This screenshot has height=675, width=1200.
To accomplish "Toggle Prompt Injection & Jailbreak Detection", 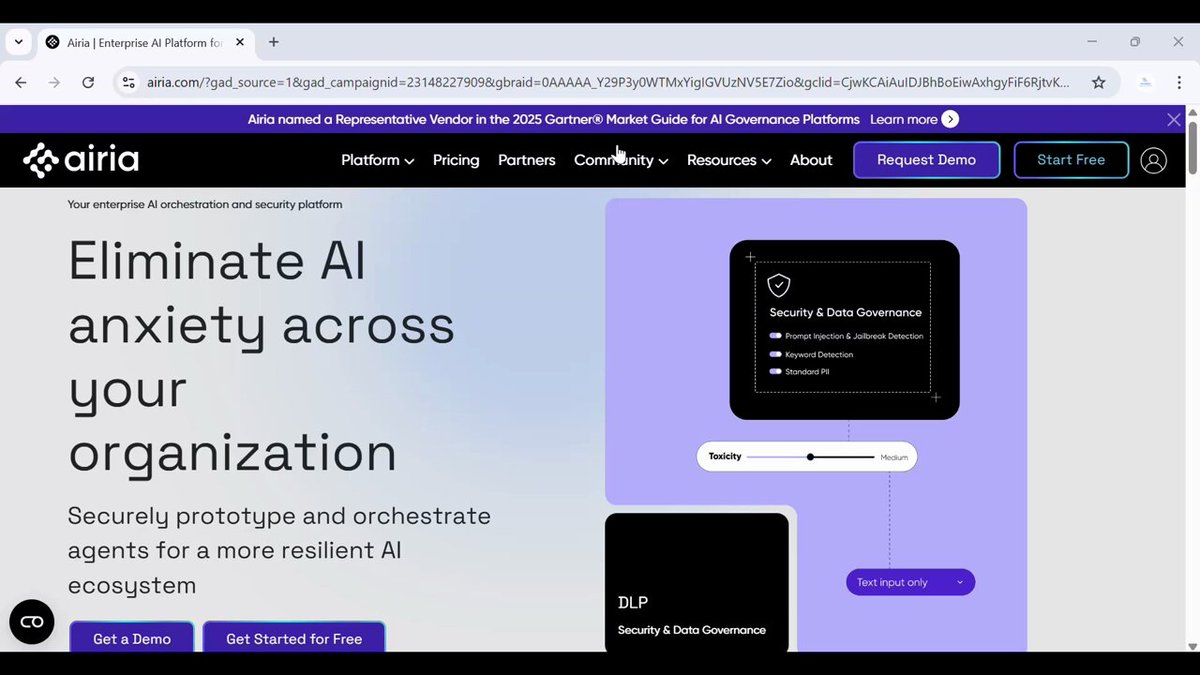I will click(x=775, y=336).
